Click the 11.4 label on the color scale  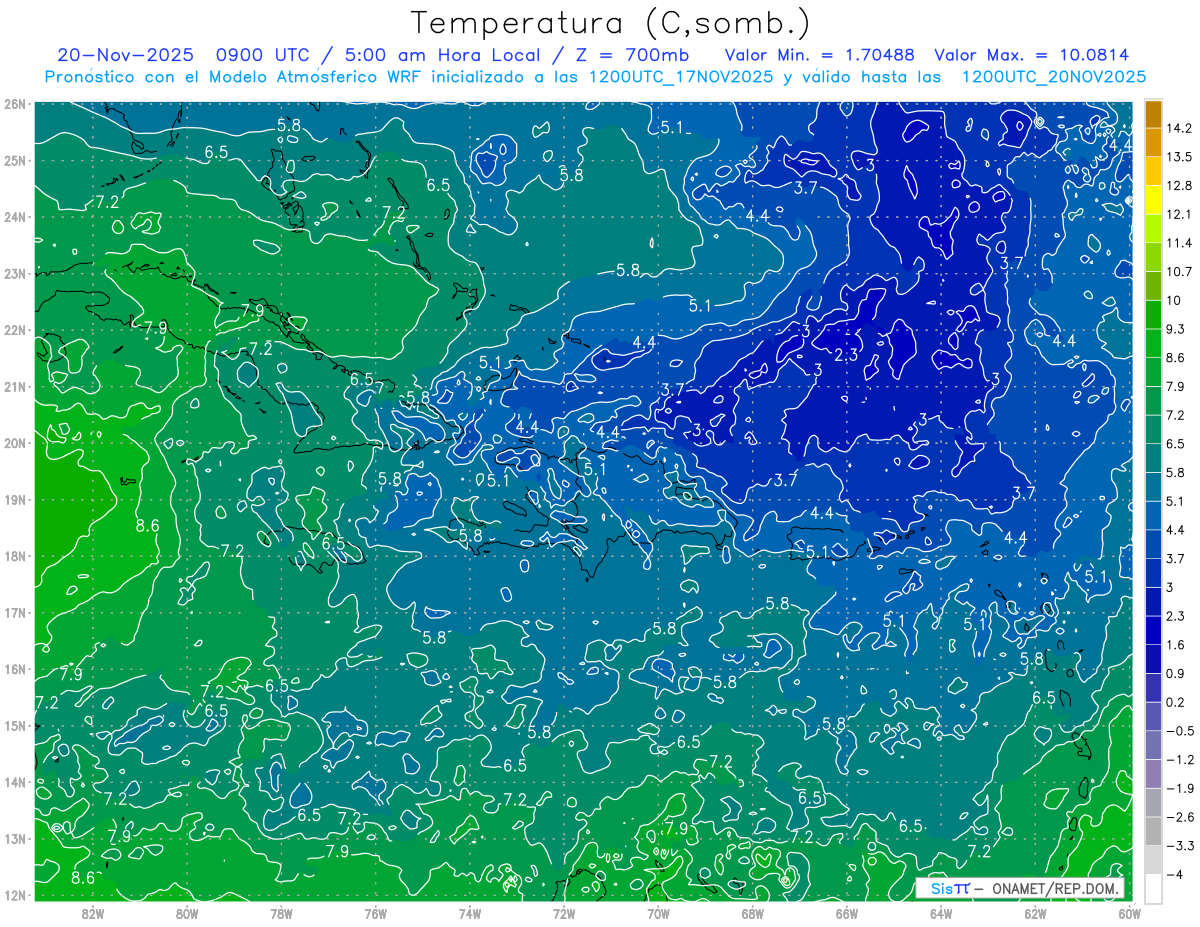point(1179,243)
